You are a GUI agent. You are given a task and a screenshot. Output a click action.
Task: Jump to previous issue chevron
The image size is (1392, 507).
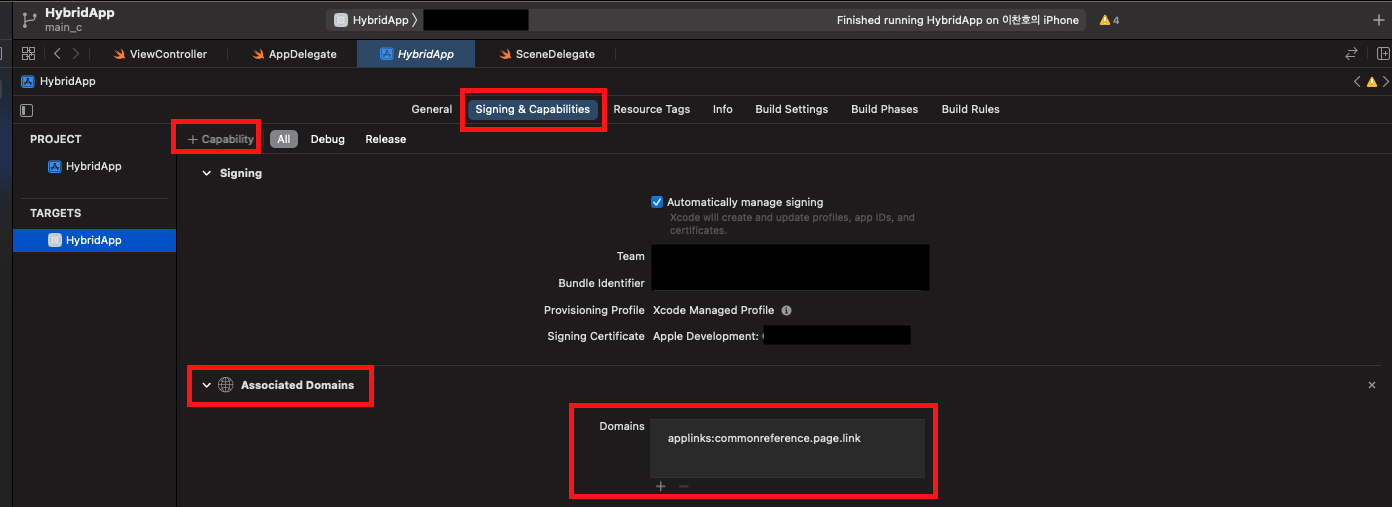pyautogui.click(x=1357, y=82)
